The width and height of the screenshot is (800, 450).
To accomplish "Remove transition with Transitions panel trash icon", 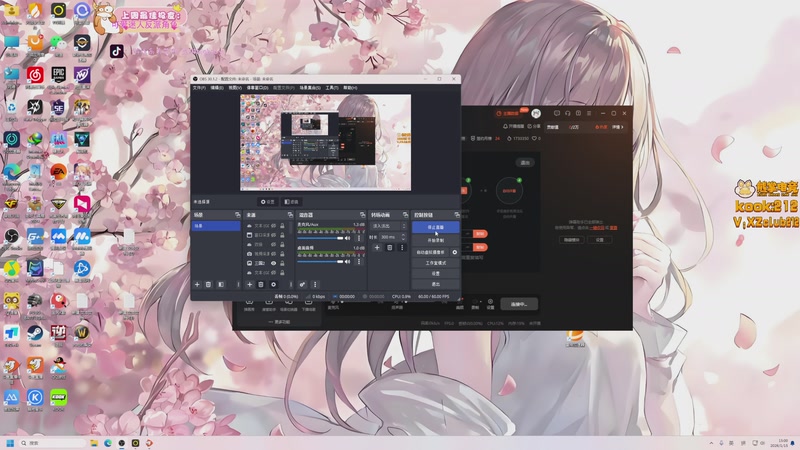I will (390, 247).
